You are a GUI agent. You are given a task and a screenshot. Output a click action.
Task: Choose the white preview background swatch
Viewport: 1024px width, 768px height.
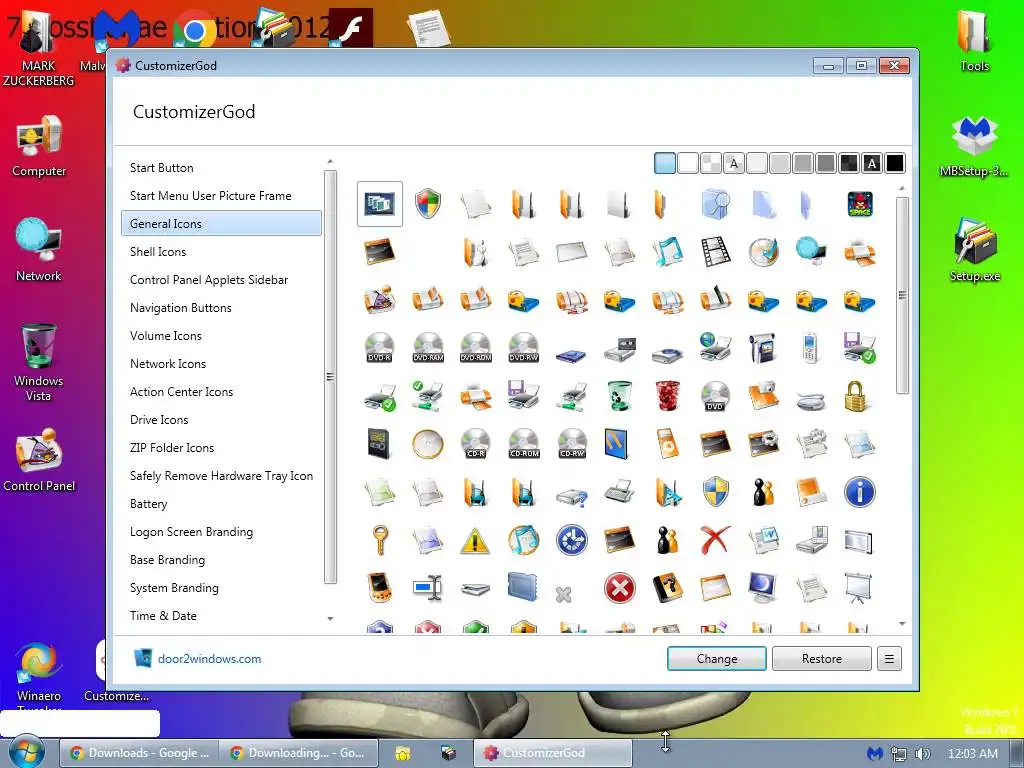coord(688,163)
